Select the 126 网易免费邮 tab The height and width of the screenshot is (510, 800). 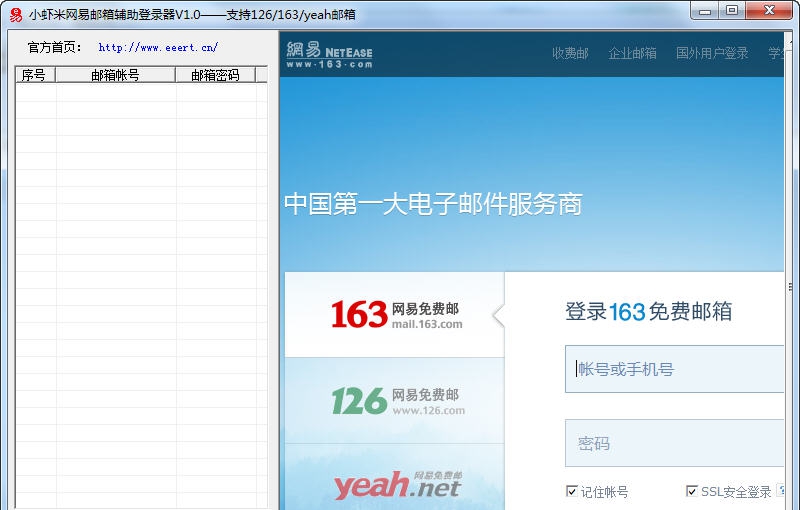coord(394,400)
